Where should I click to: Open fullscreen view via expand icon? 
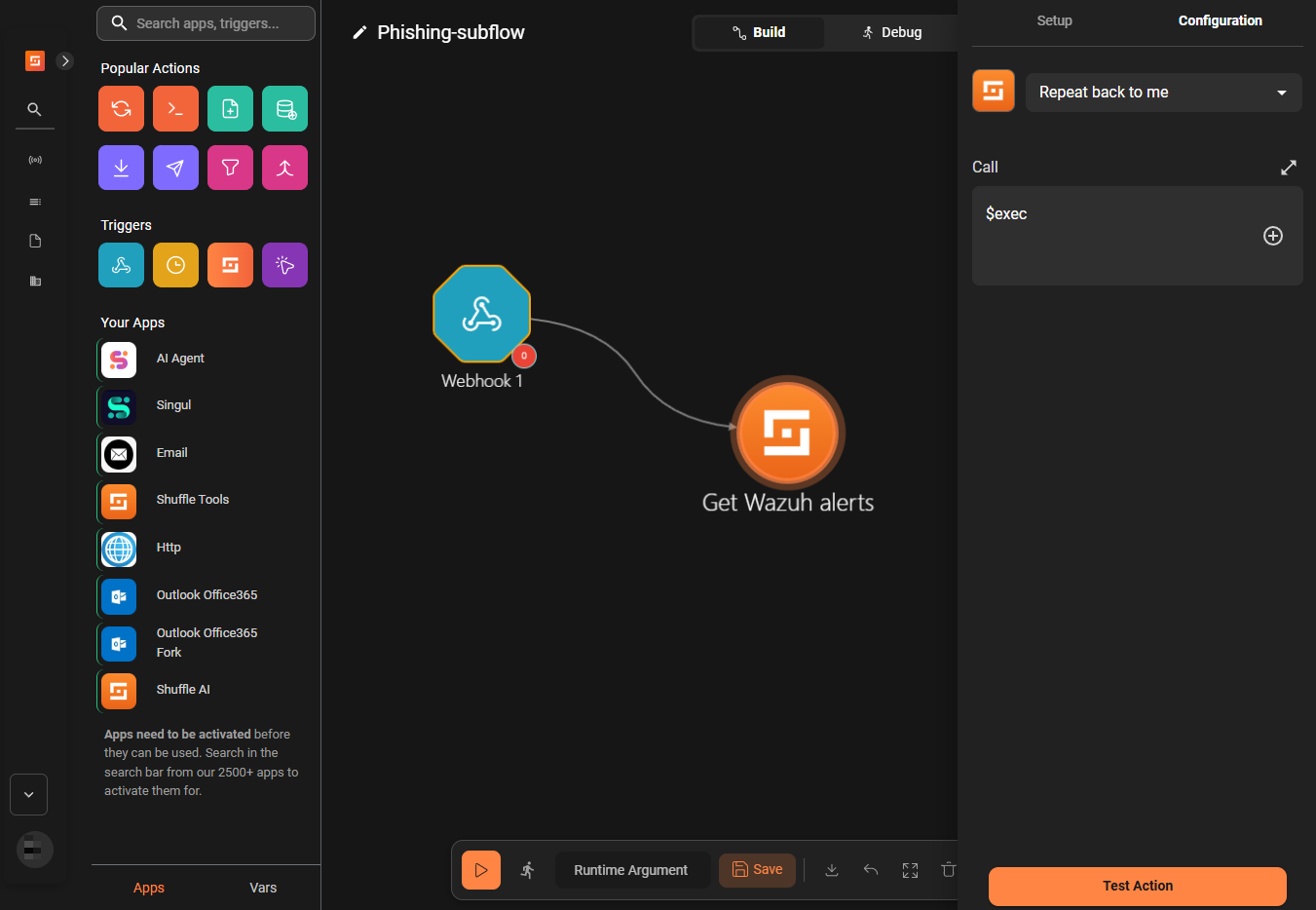pyautogui.click(x=909, y=869)
